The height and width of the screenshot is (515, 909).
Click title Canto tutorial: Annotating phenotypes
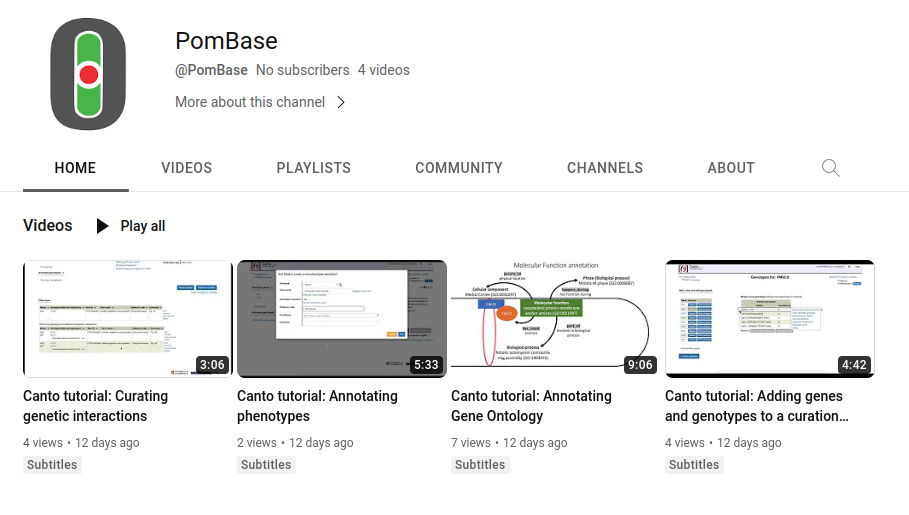pyautogui.click(x=317, y=406)
